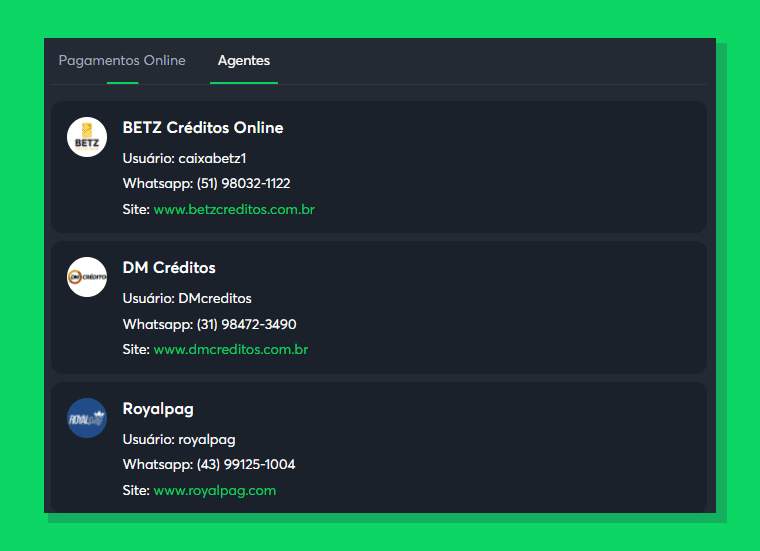Image resolution: width=760 pixels, height=551 pixels.
Task: Click the DM Créditos heading
Action: [169, 268]
